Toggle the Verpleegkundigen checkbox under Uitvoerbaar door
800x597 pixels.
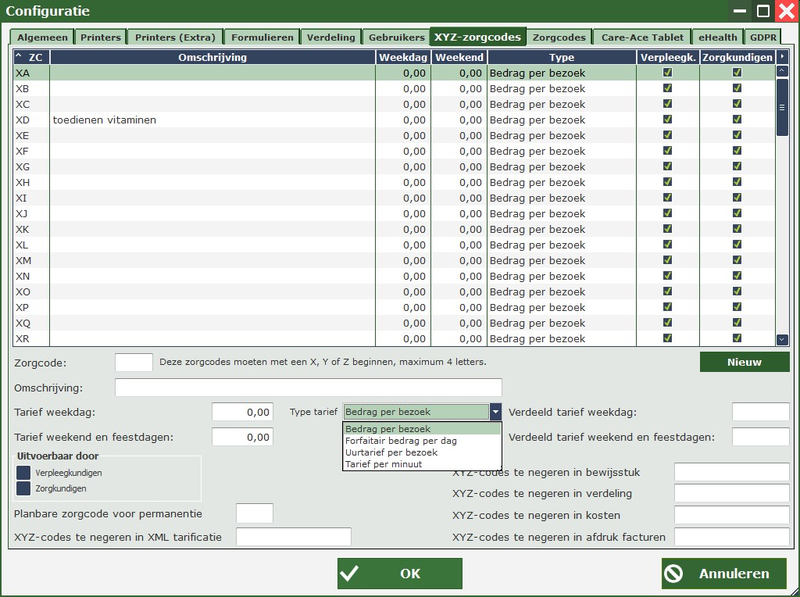24,473
